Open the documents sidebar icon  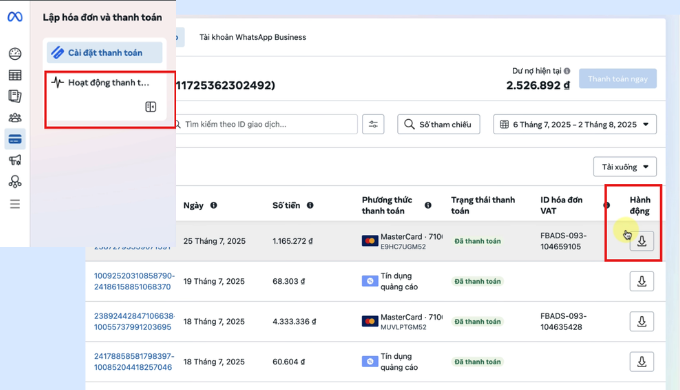pos(15,96)
